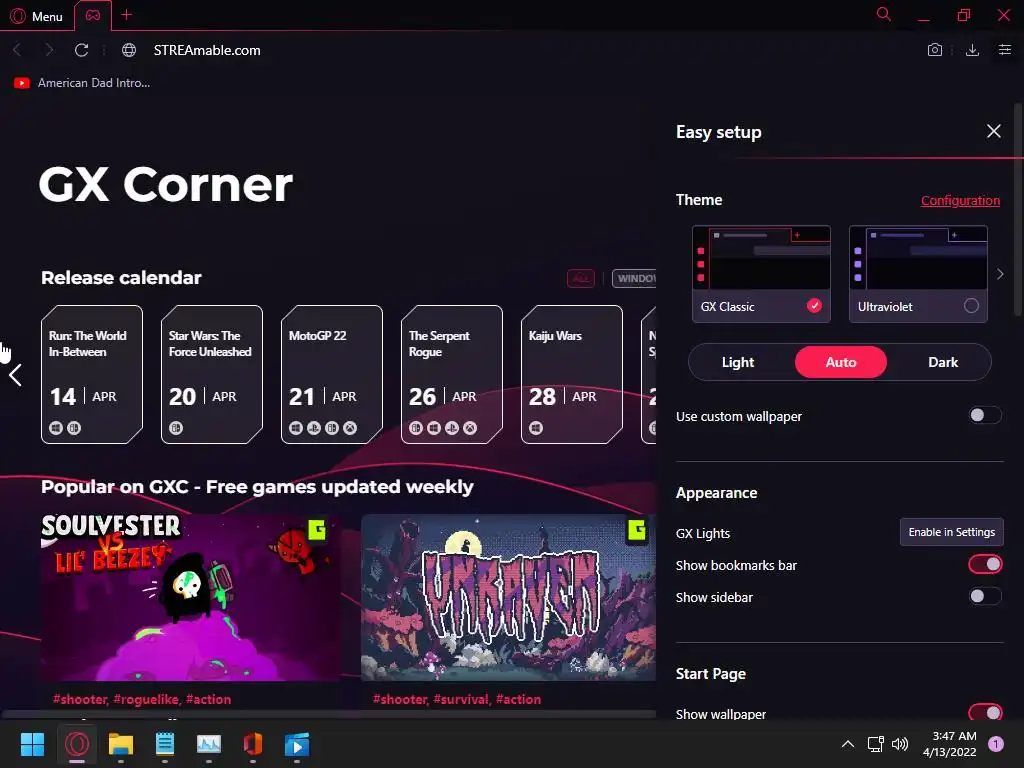Image resolution: width=1024 pixels, height=768 pixels.
Task: Click Enable in Settings for GX Lights
Action: [x=952, y=532]
